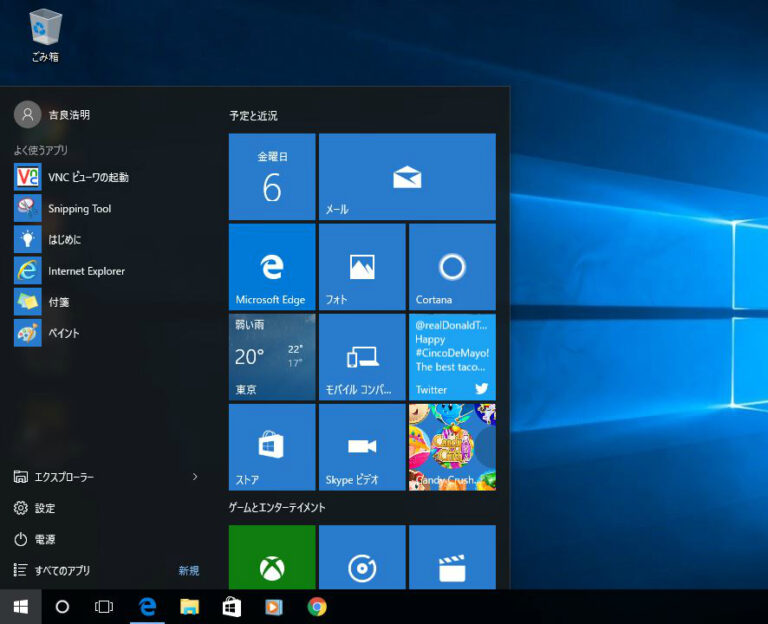Open File Explorer from the taskbar

190,607
